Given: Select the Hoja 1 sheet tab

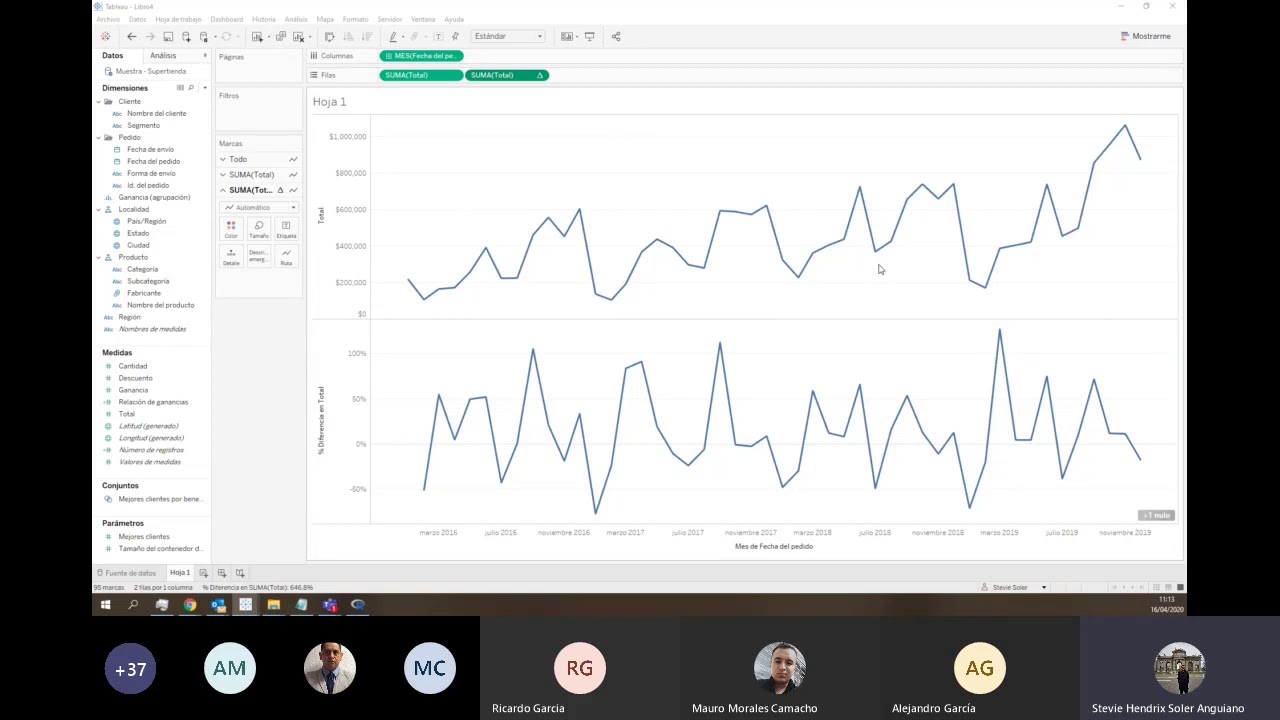Looking at the screenshot, I should [x=180, y=573].
